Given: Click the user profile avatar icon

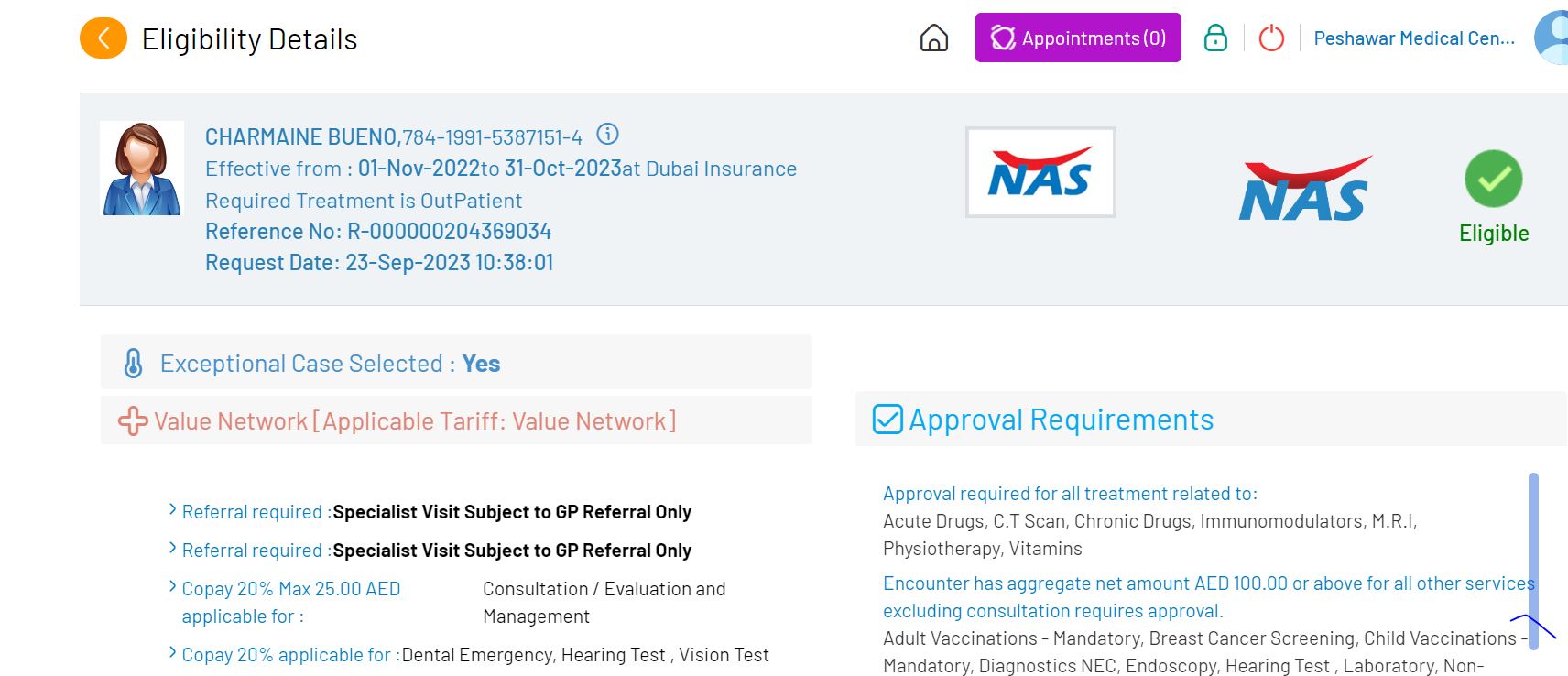Looking at the screenshot, I should pyautogui.click(x=1553, y=38).
